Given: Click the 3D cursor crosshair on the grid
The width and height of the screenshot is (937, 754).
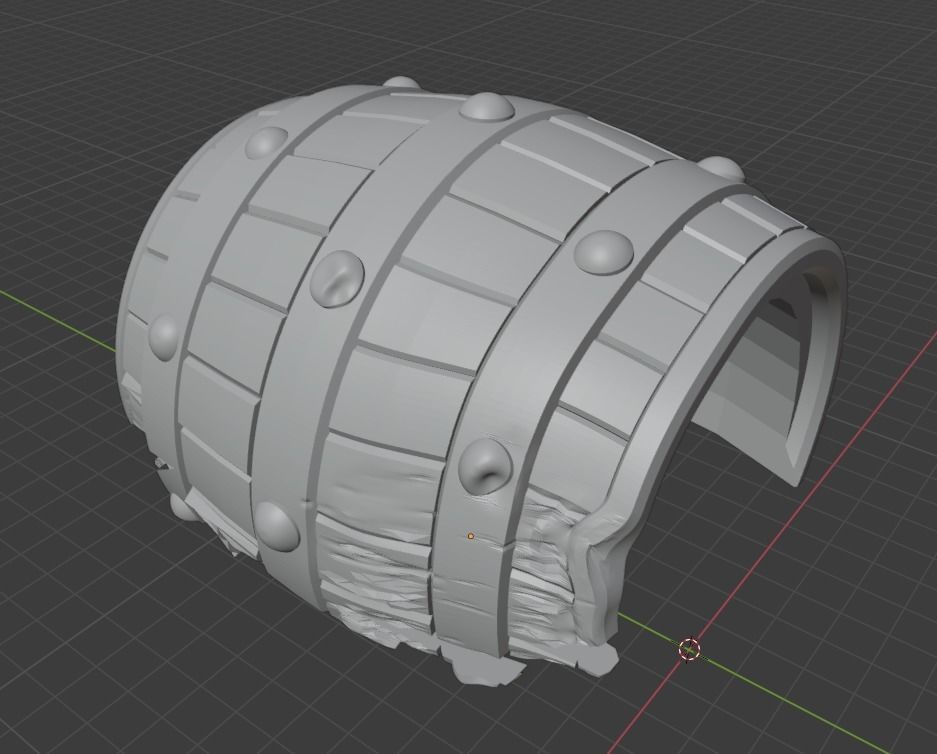Looking at the screenshot, I should (689, 648).
